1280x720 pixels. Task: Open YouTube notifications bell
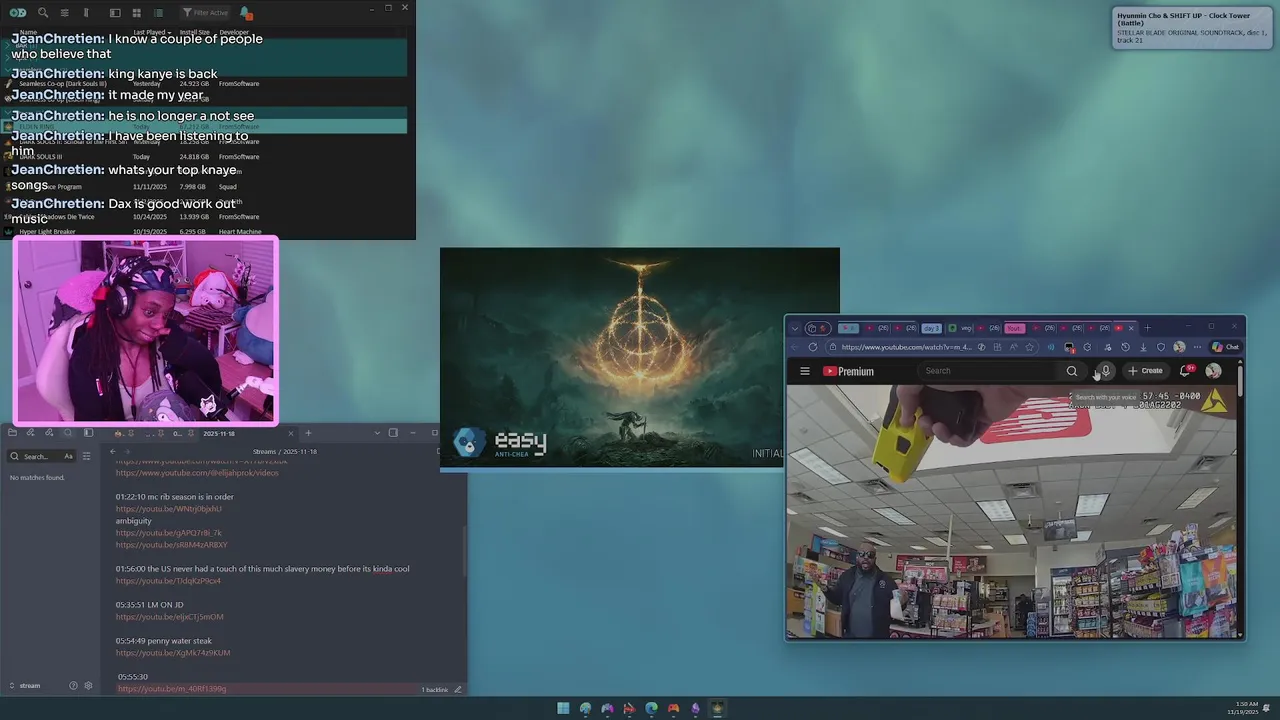1184,371
